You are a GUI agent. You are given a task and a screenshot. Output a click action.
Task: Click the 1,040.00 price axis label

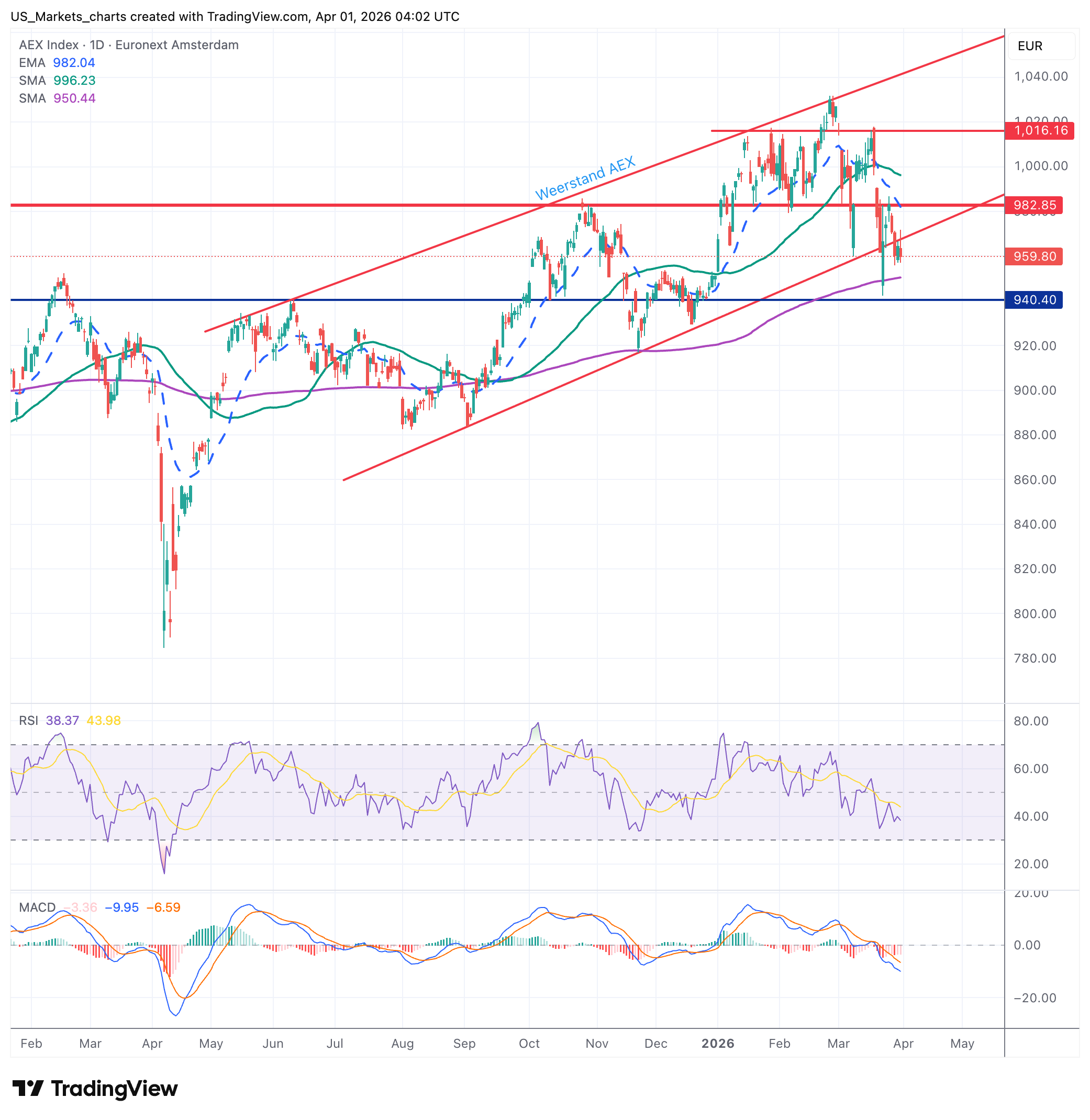(1040, 76)
